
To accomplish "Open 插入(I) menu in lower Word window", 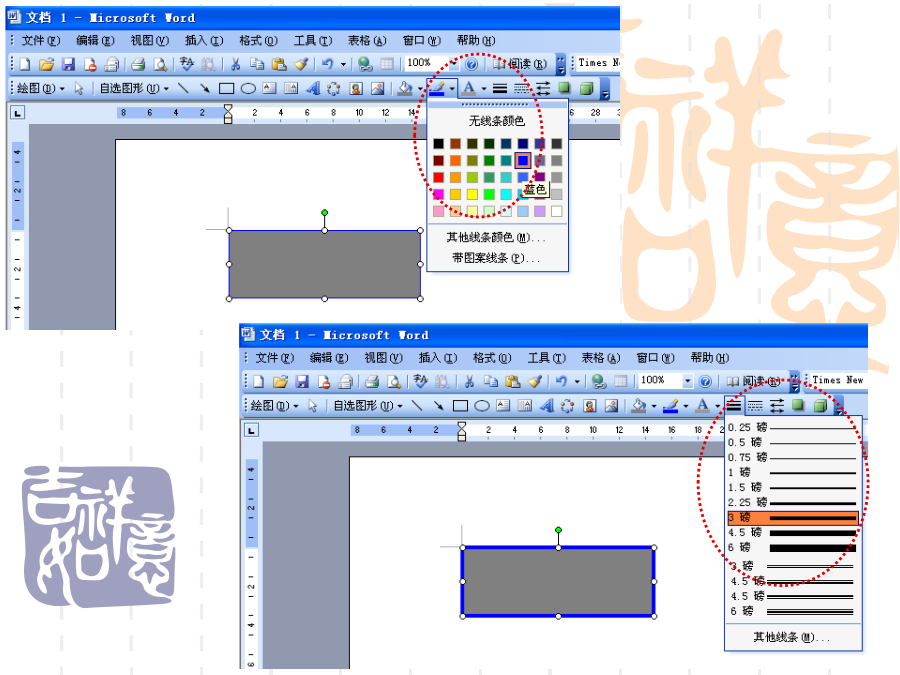I will 438,358.
